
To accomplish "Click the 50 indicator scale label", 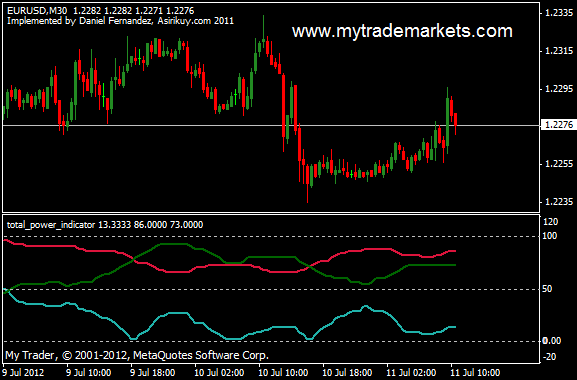I will (x=547, y=289).
